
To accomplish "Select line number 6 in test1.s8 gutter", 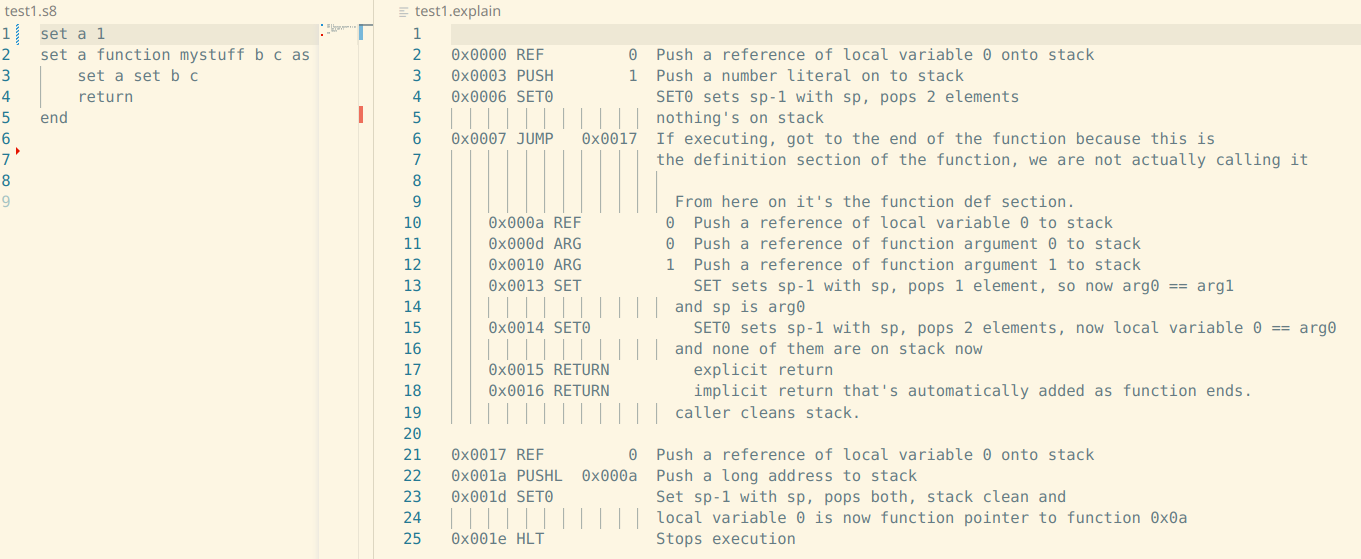I will tap(6, 139).
